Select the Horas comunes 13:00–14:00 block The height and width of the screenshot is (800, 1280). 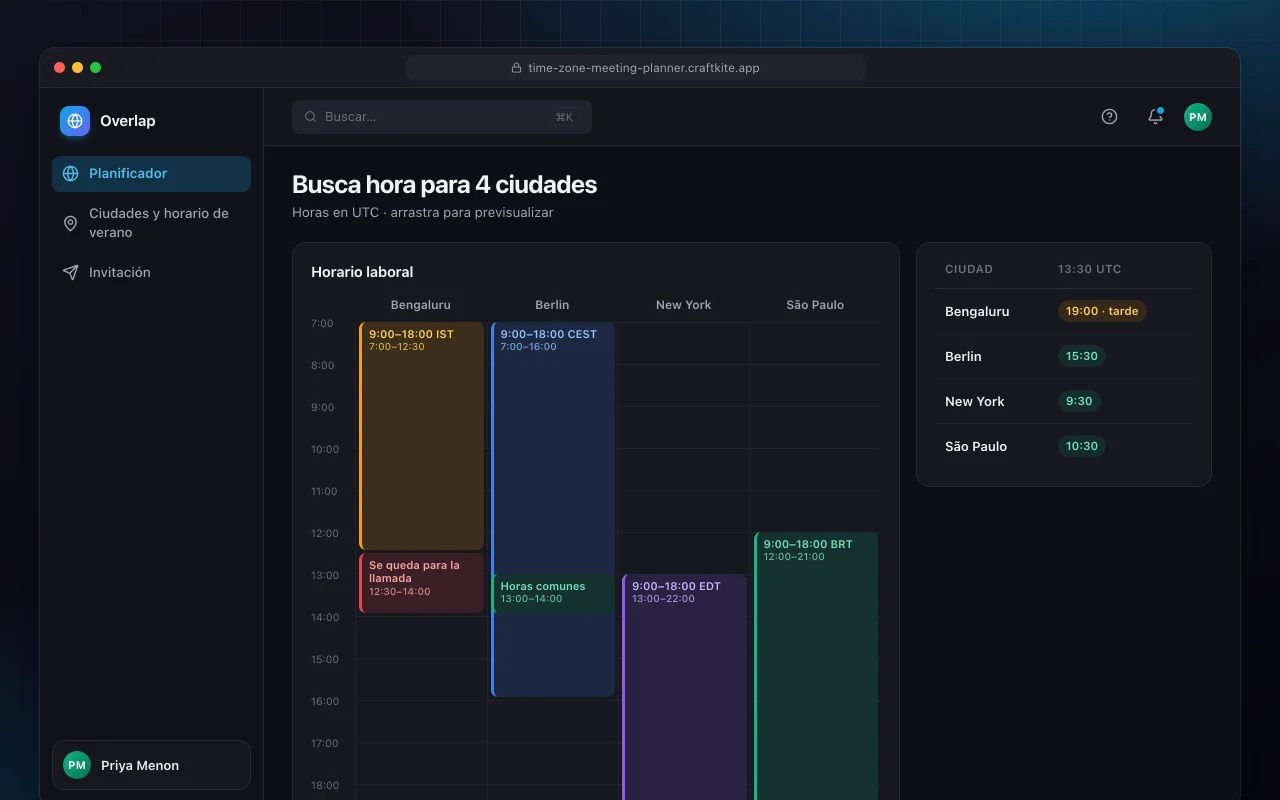[553, 593]
